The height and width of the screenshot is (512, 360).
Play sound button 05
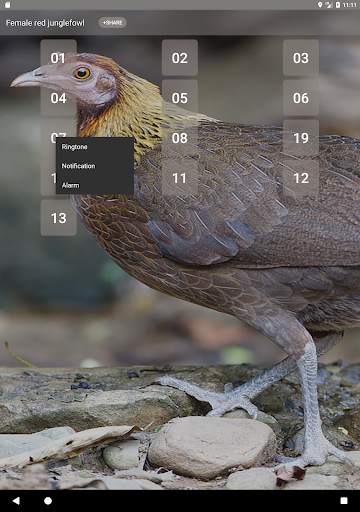tap(180, 98)
